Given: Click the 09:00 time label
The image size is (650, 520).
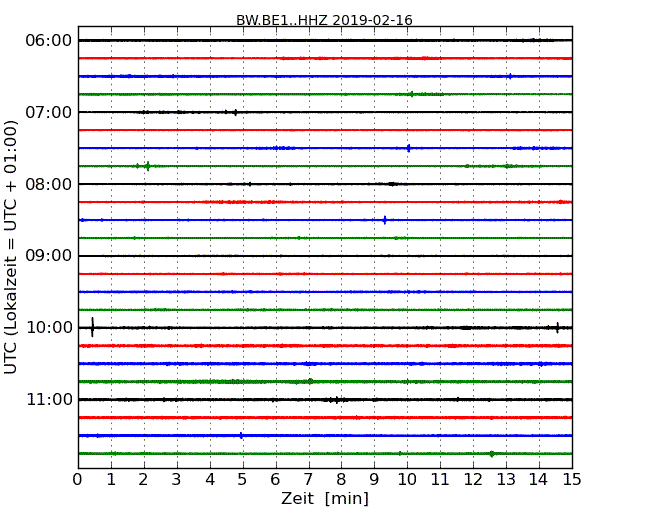Looking at the screenshot, I should coord(49,256).
